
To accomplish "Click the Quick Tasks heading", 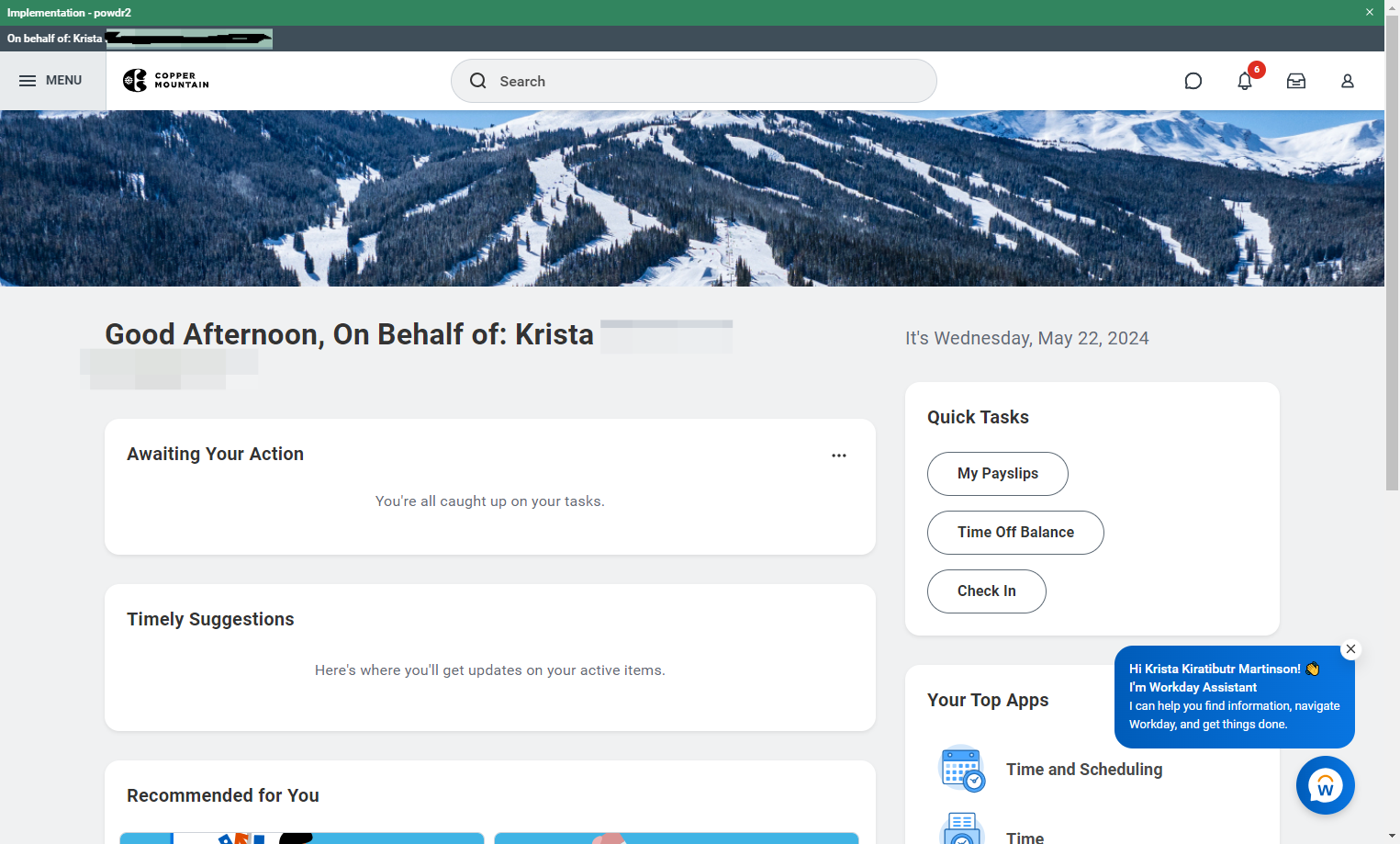I will [978, 417].
